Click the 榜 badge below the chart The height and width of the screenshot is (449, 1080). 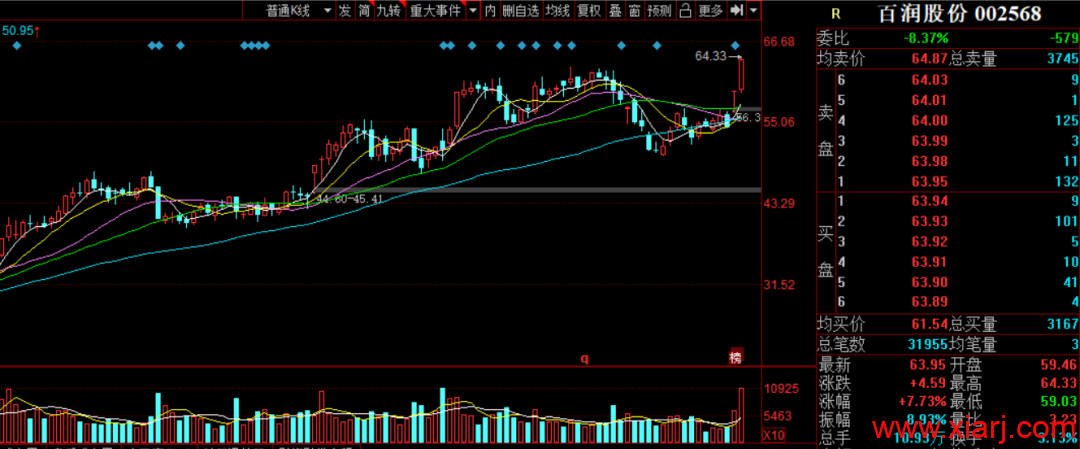[736, 358]
